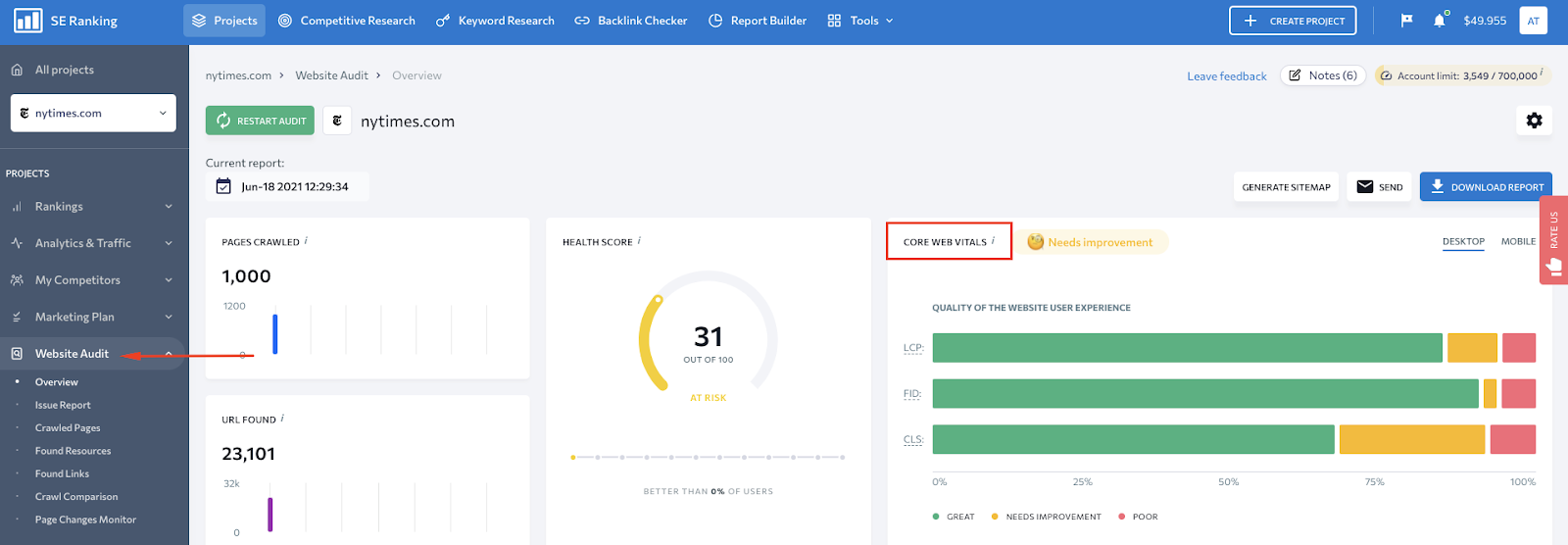1568x545 pixels.
Task: Click the AT user avatar
Action: 1533,21
